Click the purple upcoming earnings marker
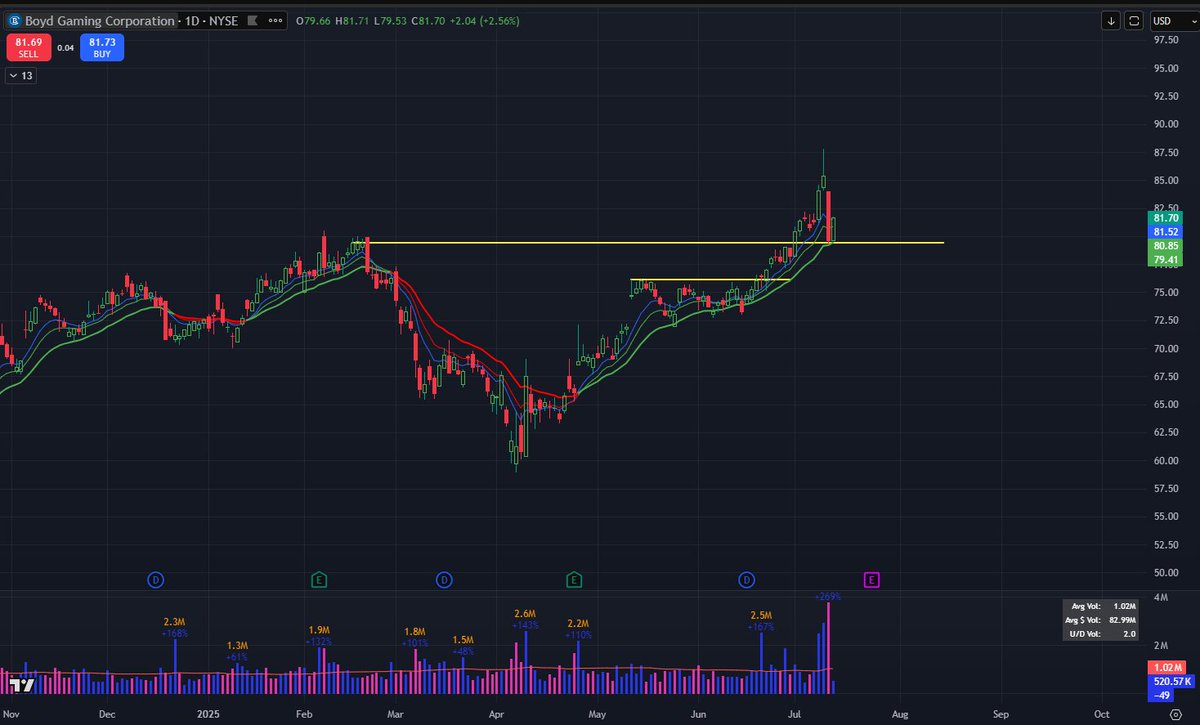 [x=872, y=579]
